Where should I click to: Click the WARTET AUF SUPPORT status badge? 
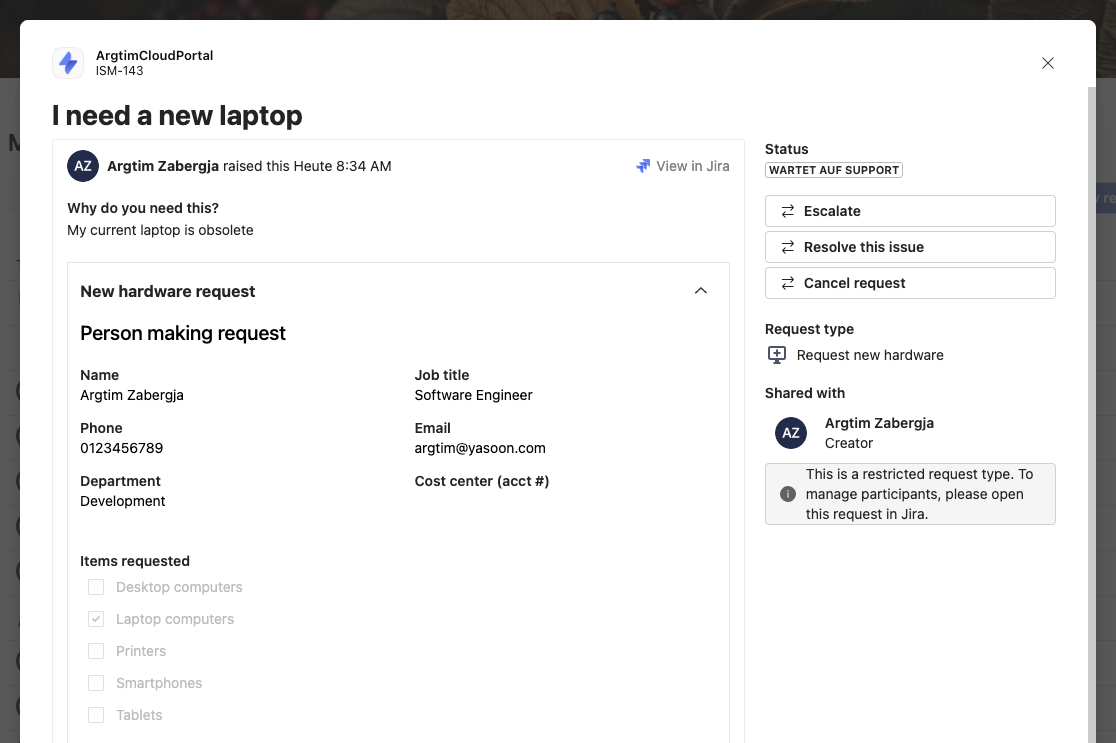(x=833, y=170)
